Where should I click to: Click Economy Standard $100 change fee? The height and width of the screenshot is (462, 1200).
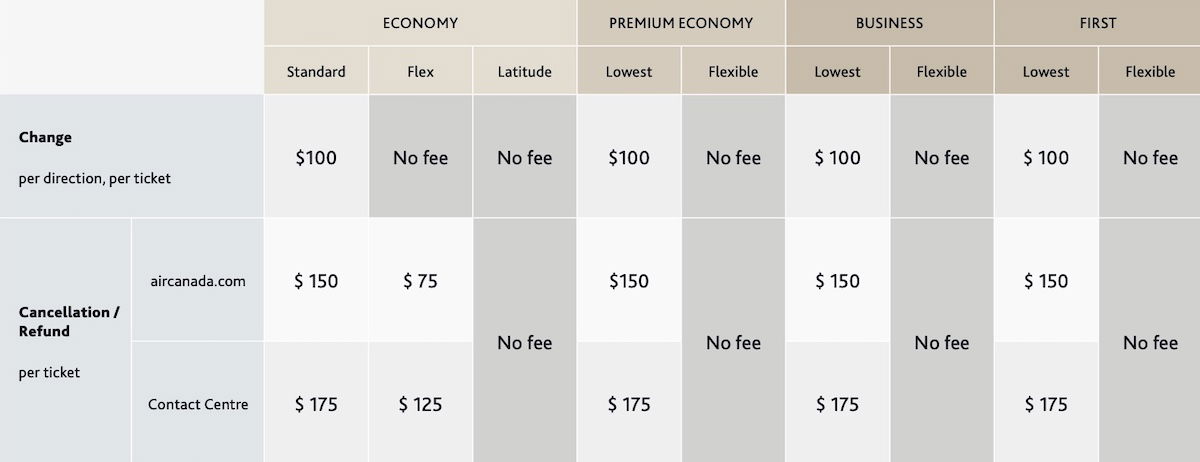coord(316,157)
